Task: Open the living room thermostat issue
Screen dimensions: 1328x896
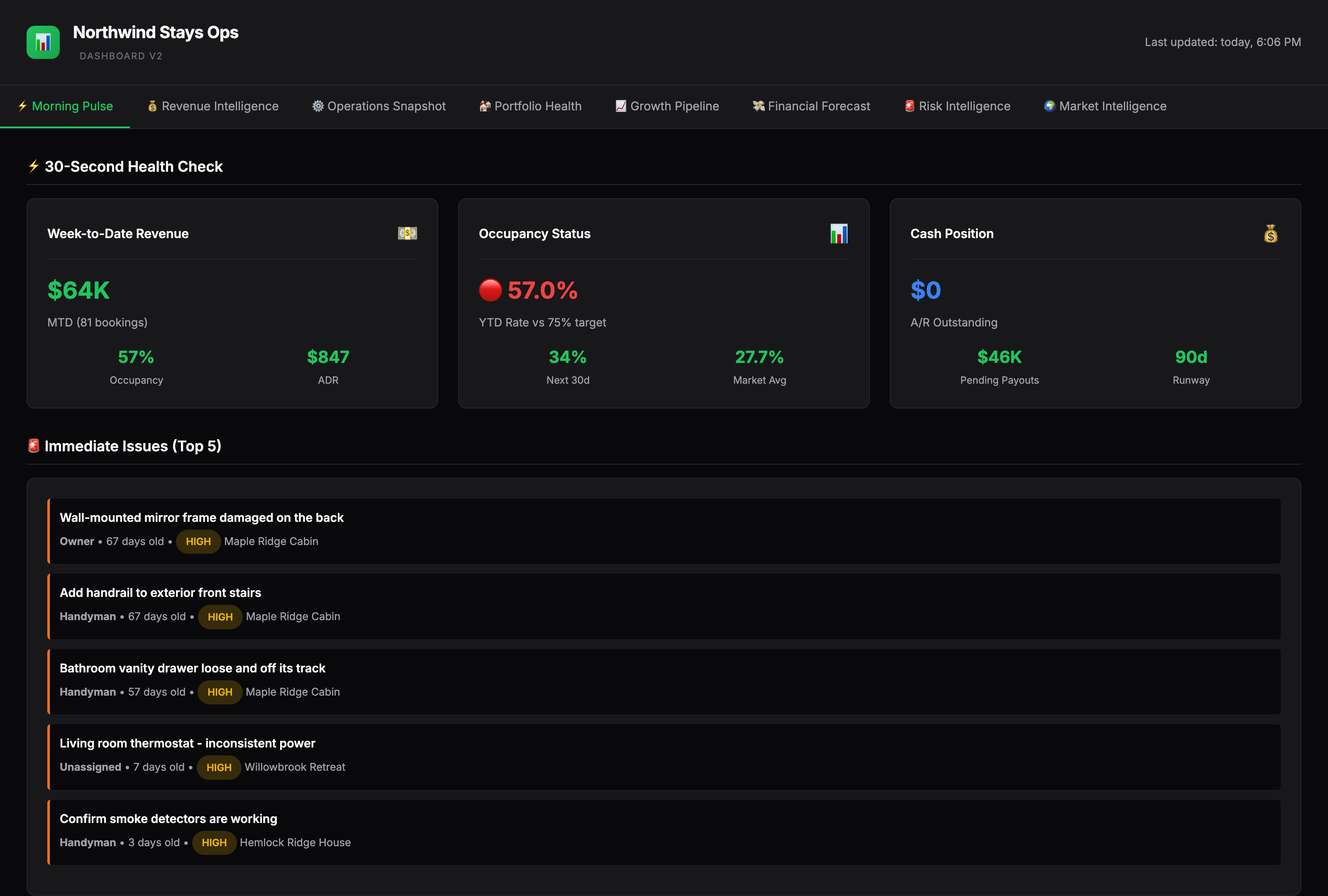Action: click(x=664, y=757)
